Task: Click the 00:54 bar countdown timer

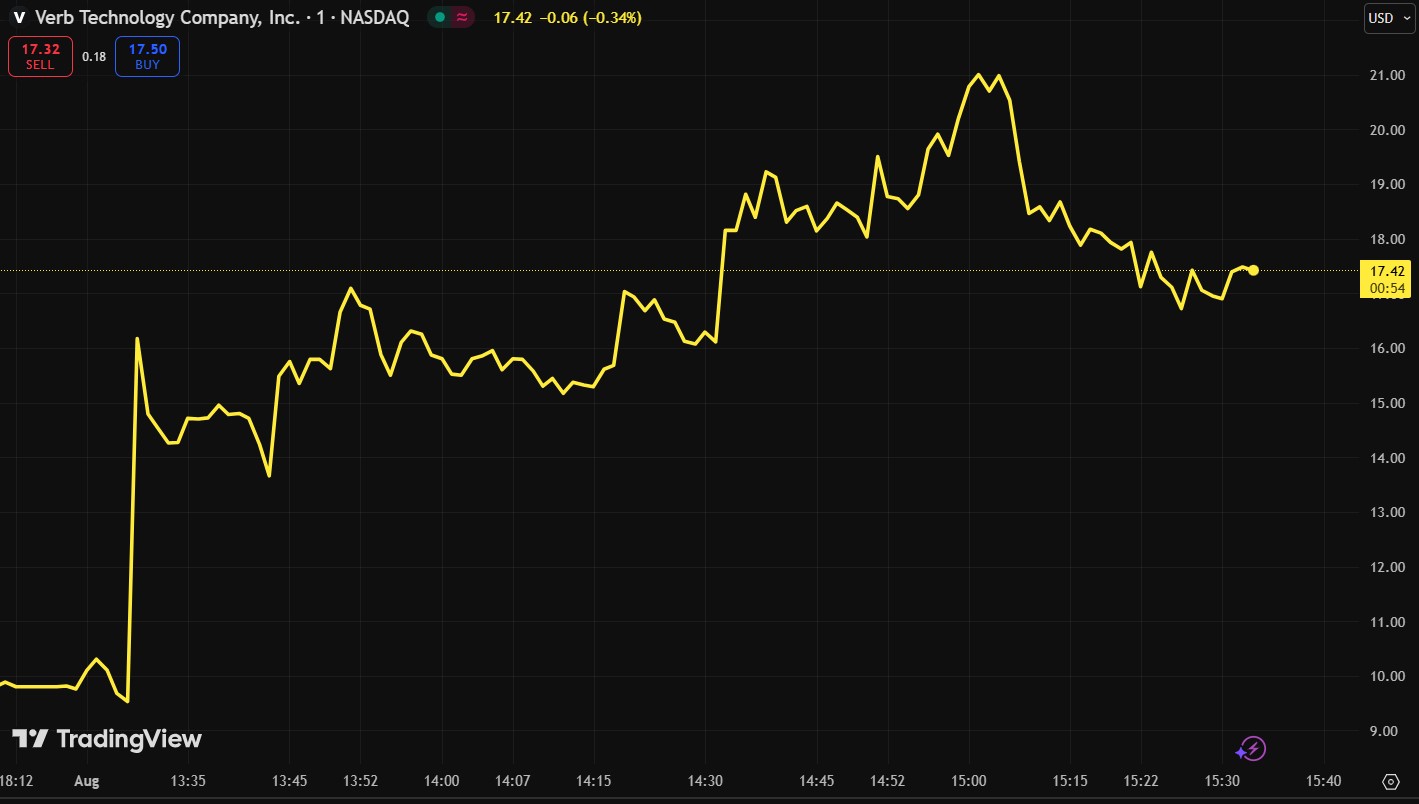Action: point(1387,289)
